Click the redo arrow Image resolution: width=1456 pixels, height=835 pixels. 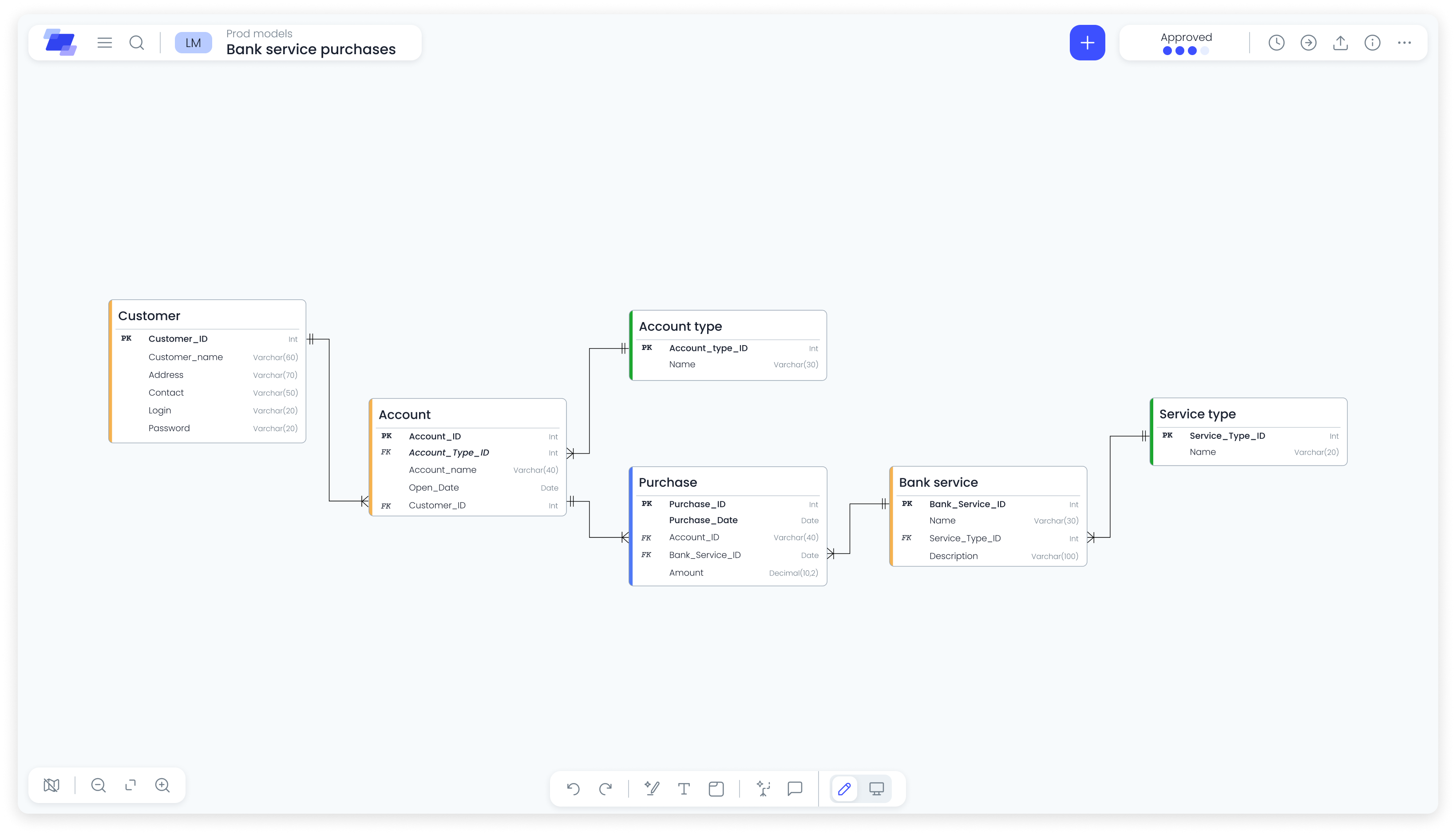(x=605, y=788)
